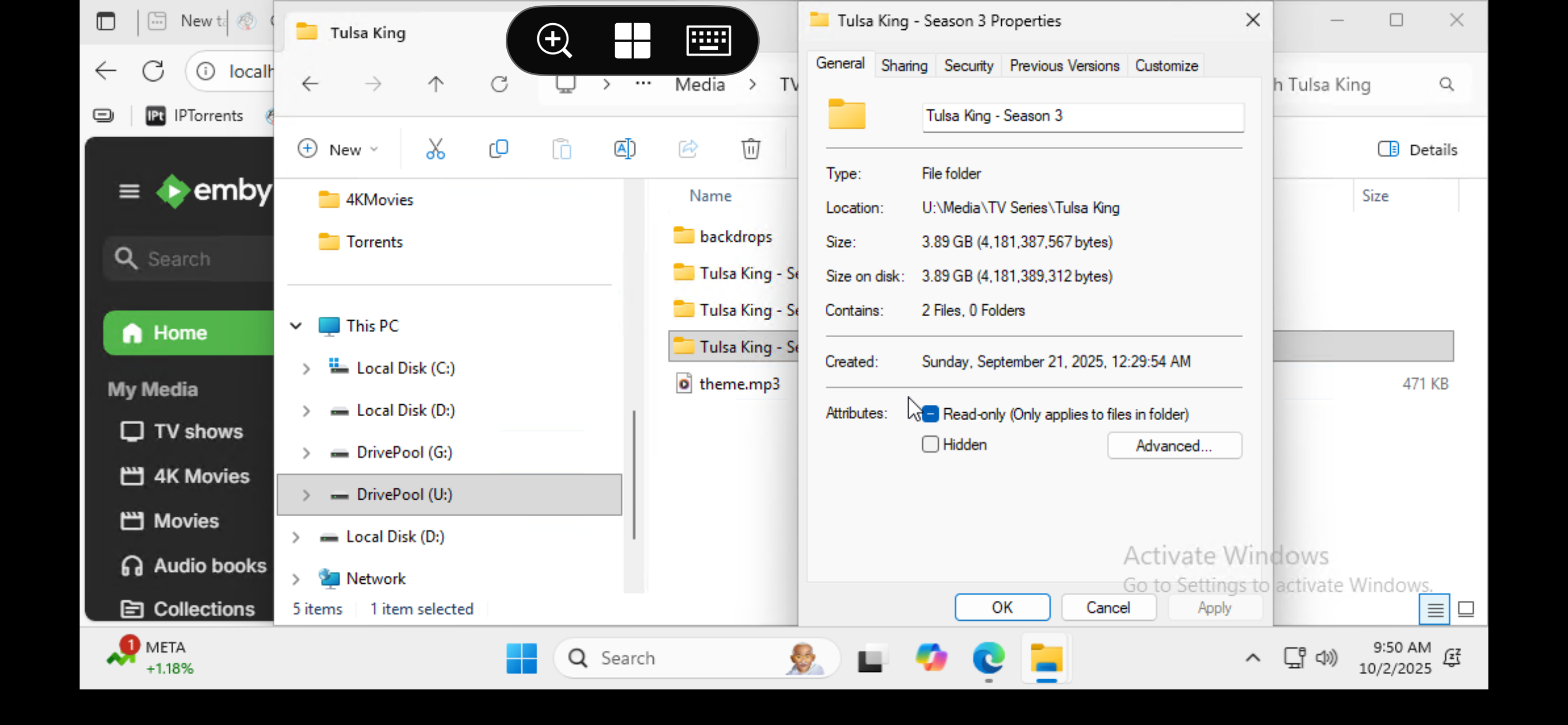Click the Cut scissors icon in toolbar
The height and width of the screenshot is (725, 1568).
435,149
